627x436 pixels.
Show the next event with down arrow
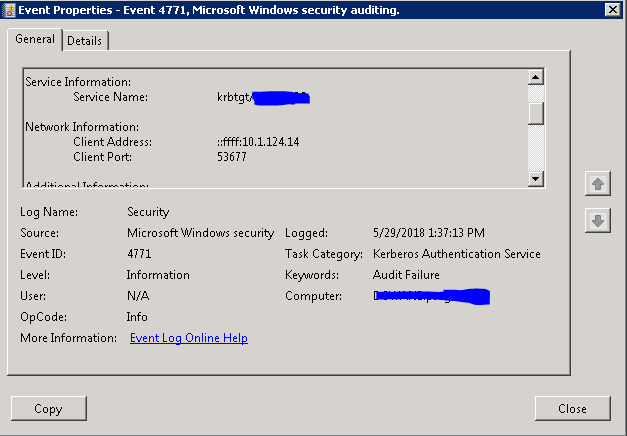point(597,221)
